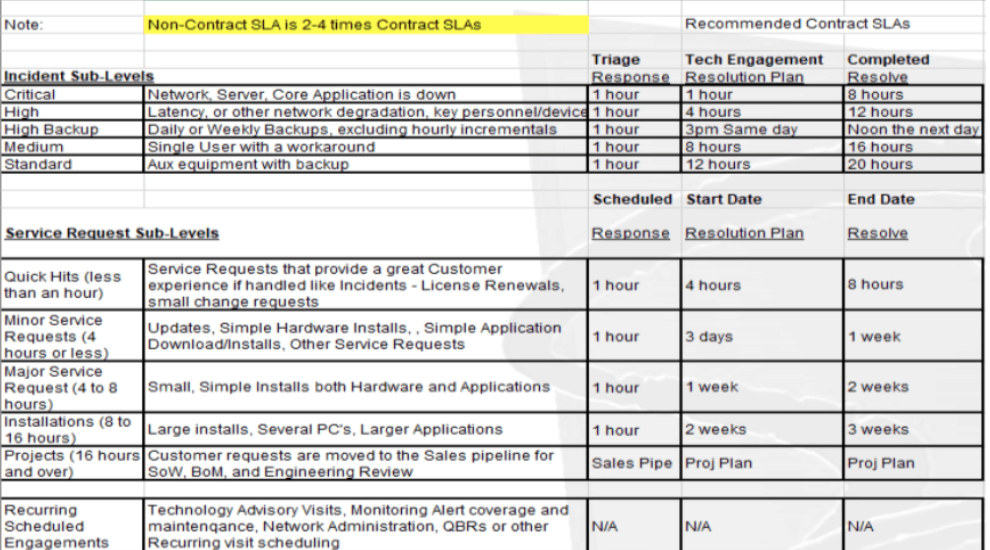Select the 'Incident Sub-Levels' header
990x550 pixels.
(x=79, y=76)
